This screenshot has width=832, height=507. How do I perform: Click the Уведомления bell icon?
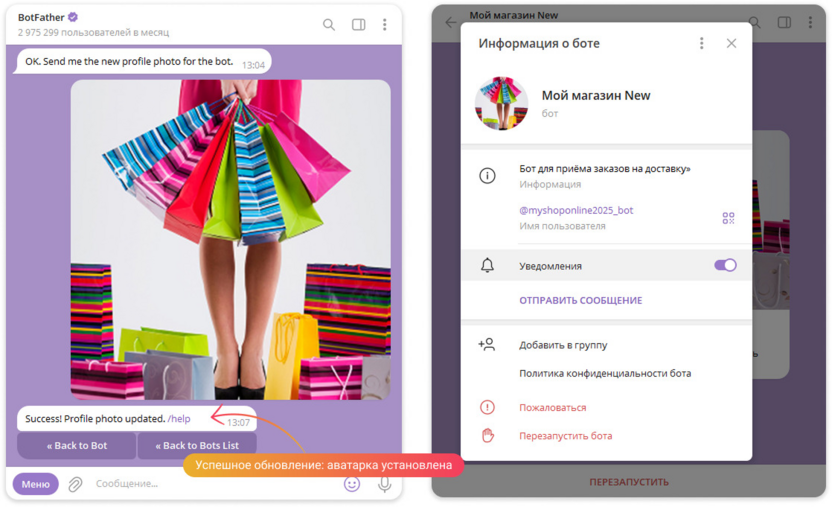point(487,265)
